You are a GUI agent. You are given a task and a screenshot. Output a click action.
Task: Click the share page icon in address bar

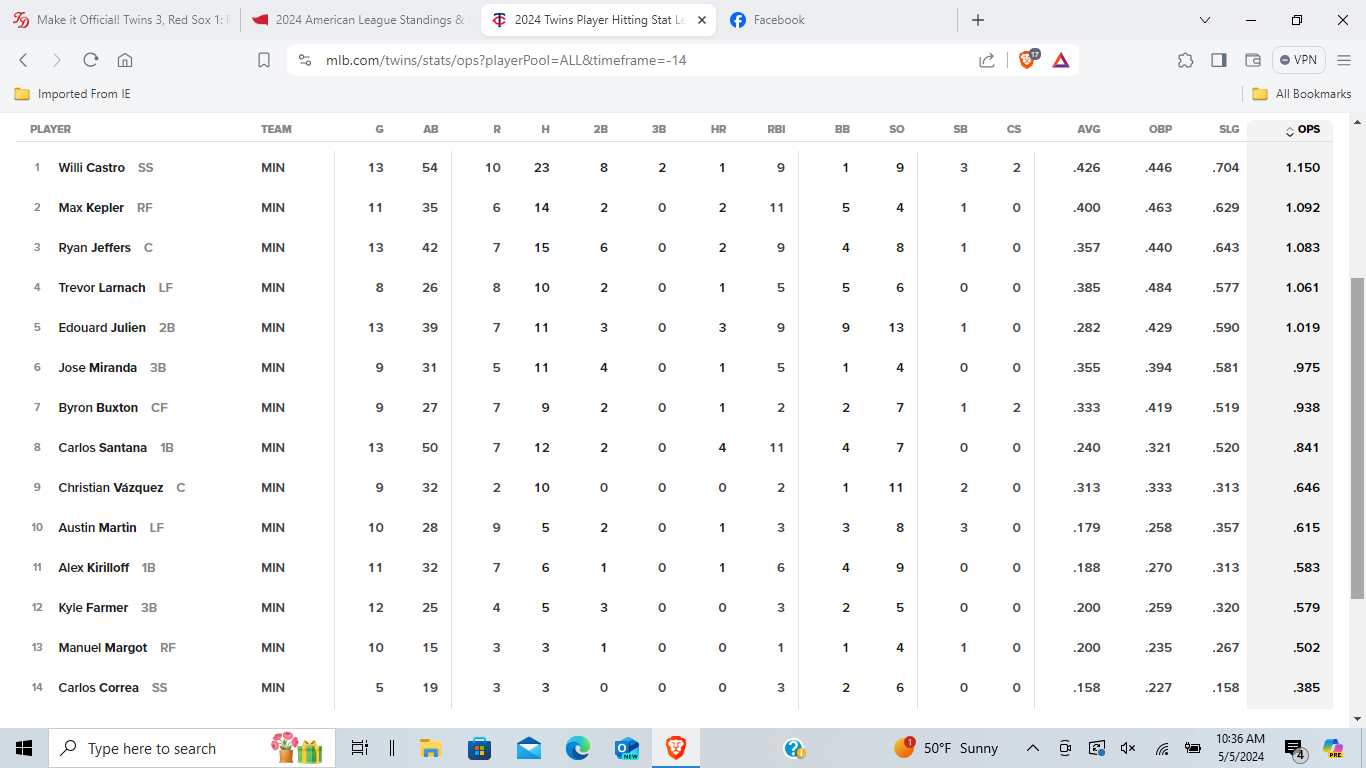(x=987, y=60)
